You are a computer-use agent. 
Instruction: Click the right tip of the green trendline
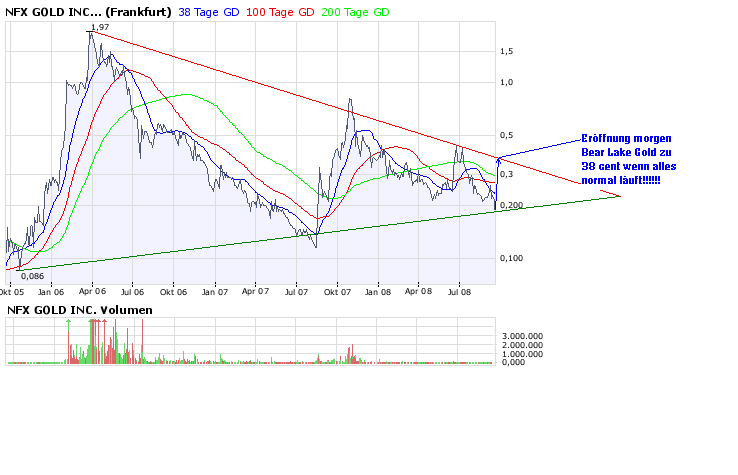click(619, 195)
